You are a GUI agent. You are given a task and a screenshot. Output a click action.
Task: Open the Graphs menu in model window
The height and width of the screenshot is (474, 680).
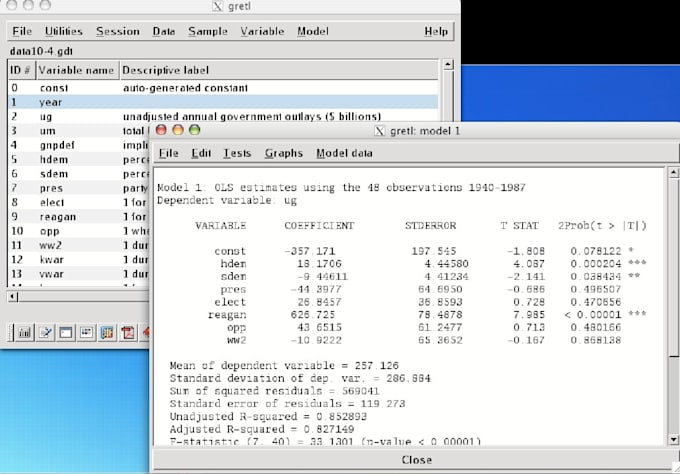[x=283, y=153]
